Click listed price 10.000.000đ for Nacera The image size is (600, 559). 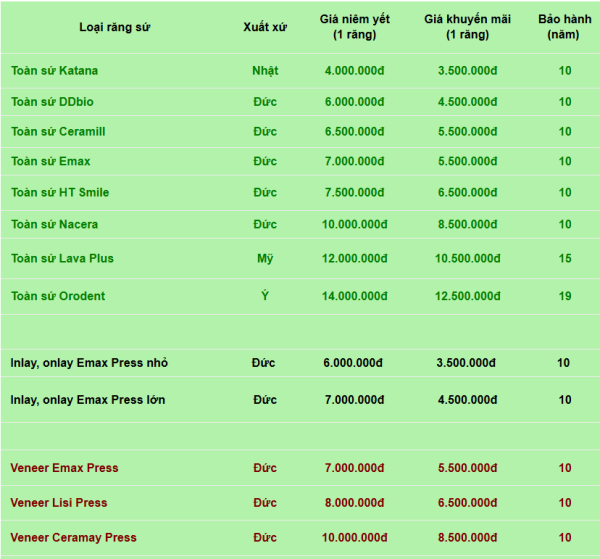click(x=354, y=224)
